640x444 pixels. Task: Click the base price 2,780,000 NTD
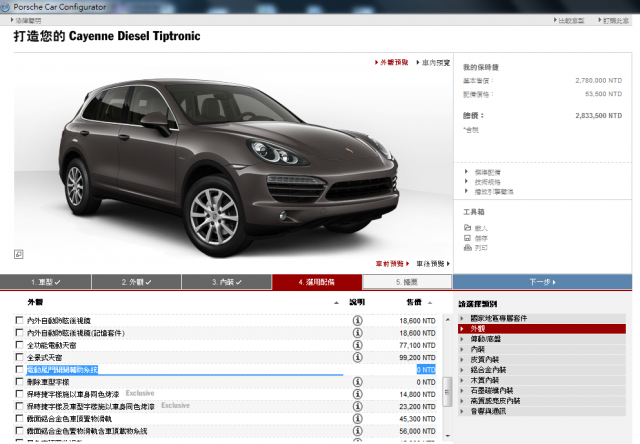click(x=599, y=80)
